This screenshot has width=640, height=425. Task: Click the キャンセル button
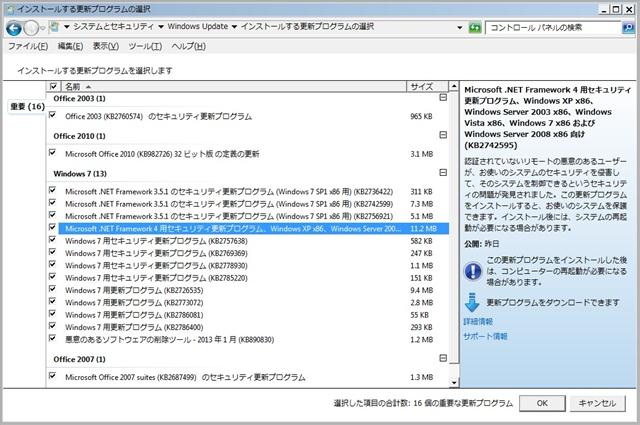tap(597, 403)
